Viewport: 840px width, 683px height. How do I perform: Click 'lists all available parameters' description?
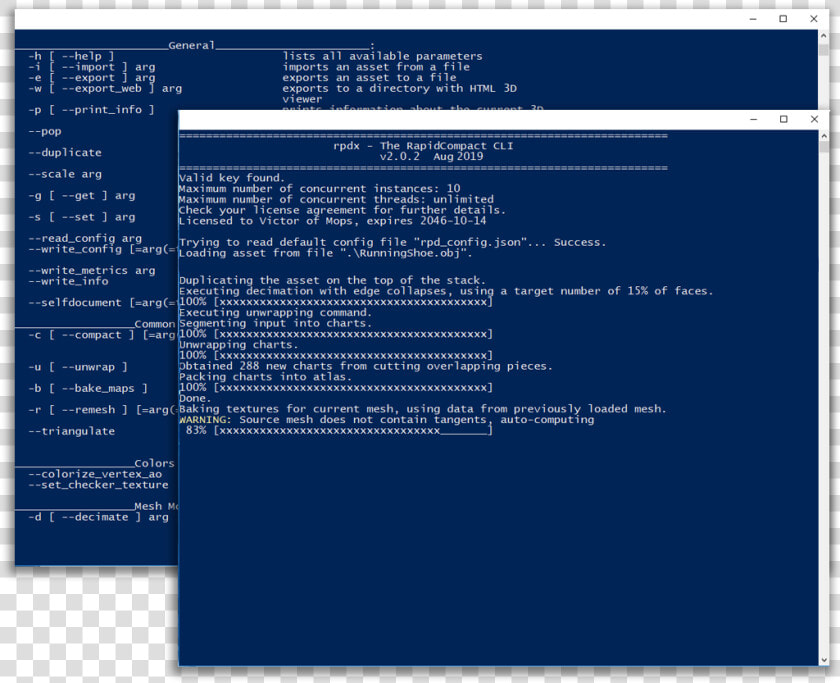pyautogui.click(x=382, y=56)
